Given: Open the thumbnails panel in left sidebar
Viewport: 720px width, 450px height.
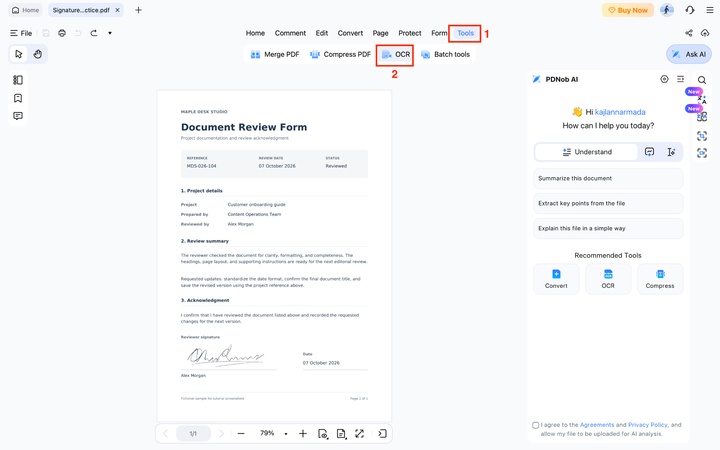Looking at the screenshot, I should [x=18, y=80].
